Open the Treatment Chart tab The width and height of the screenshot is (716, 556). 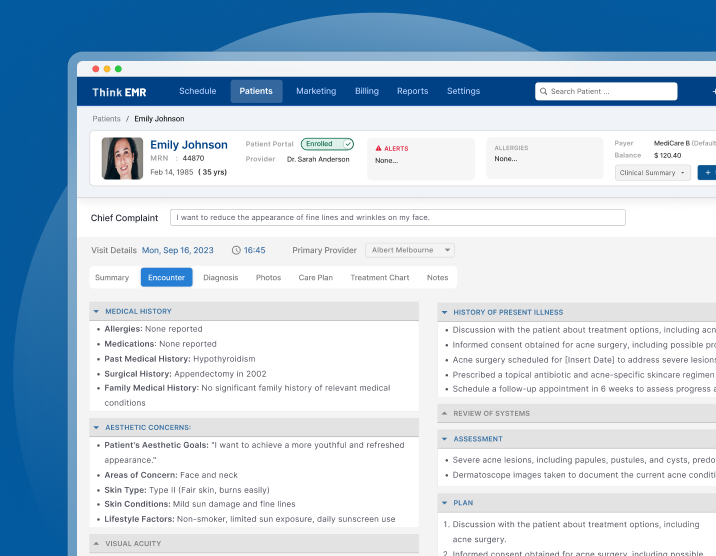pos(379,278)
